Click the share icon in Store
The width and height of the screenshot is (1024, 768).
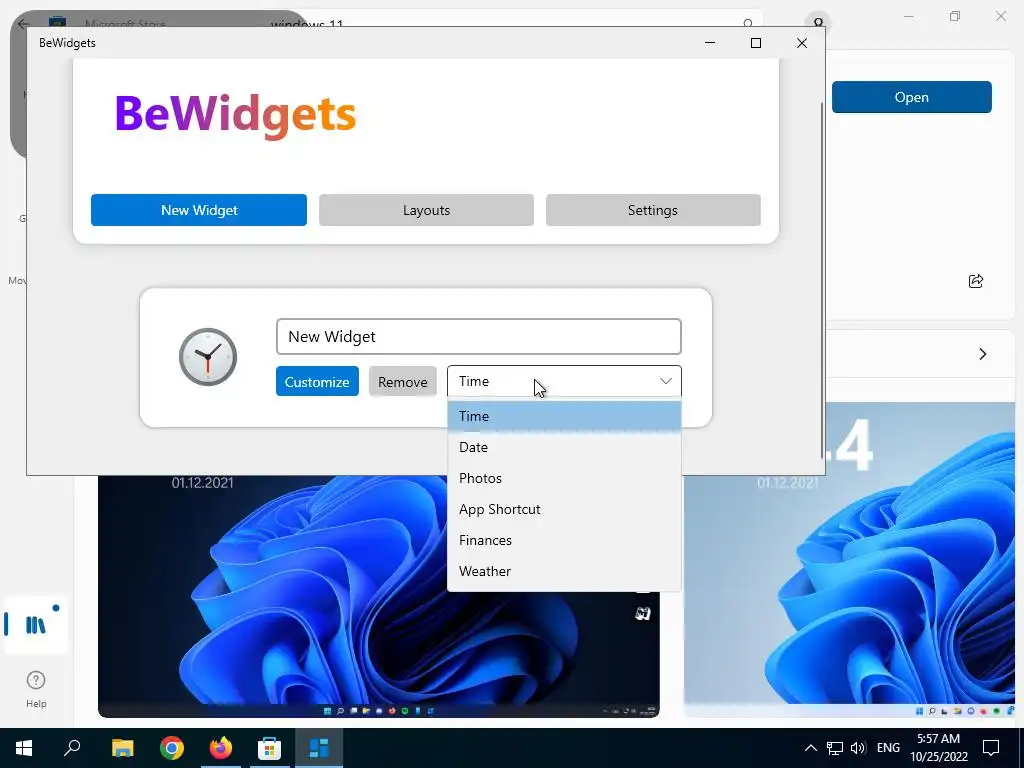[x=976, y=281]
